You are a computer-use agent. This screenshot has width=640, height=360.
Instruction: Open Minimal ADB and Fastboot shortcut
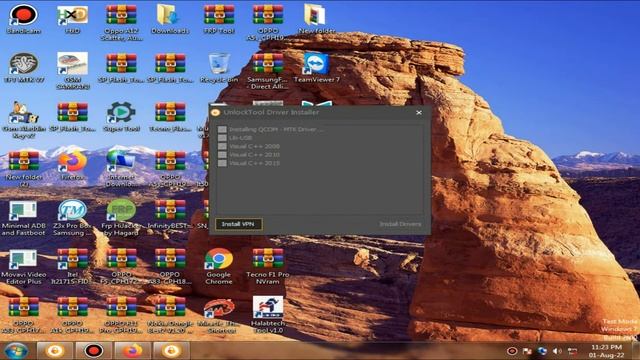tap(24, 218)
